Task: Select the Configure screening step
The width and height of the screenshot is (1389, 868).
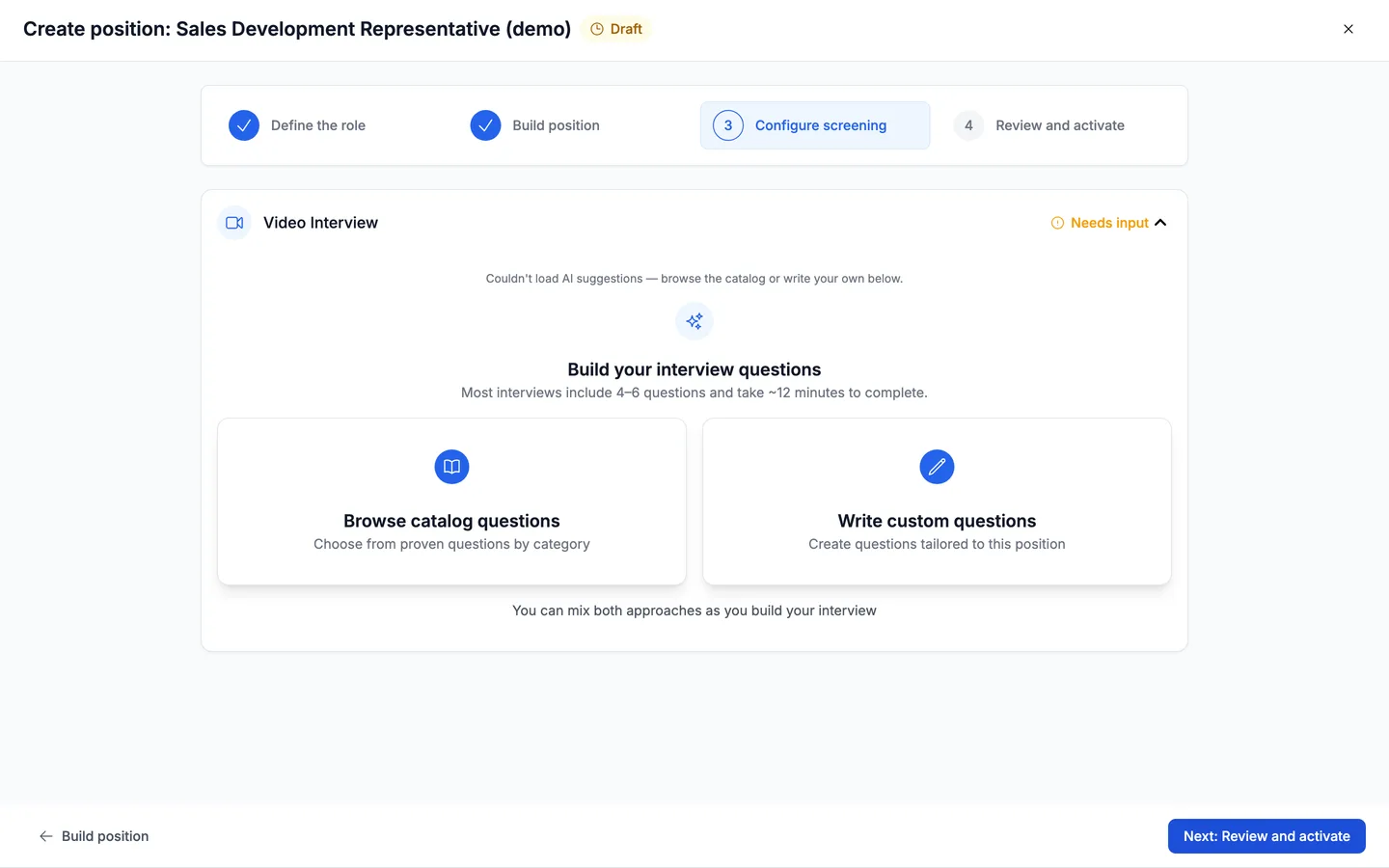Action: [815, 125]
